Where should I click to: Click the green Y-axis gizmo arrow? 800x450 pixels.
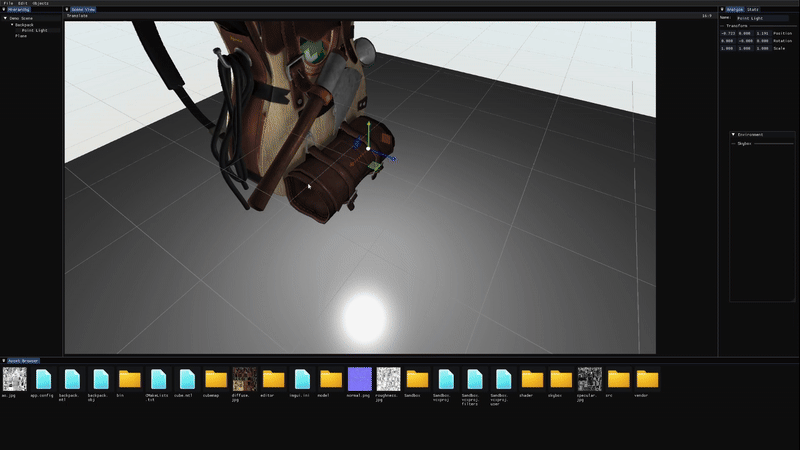click(x=368, y=130)
